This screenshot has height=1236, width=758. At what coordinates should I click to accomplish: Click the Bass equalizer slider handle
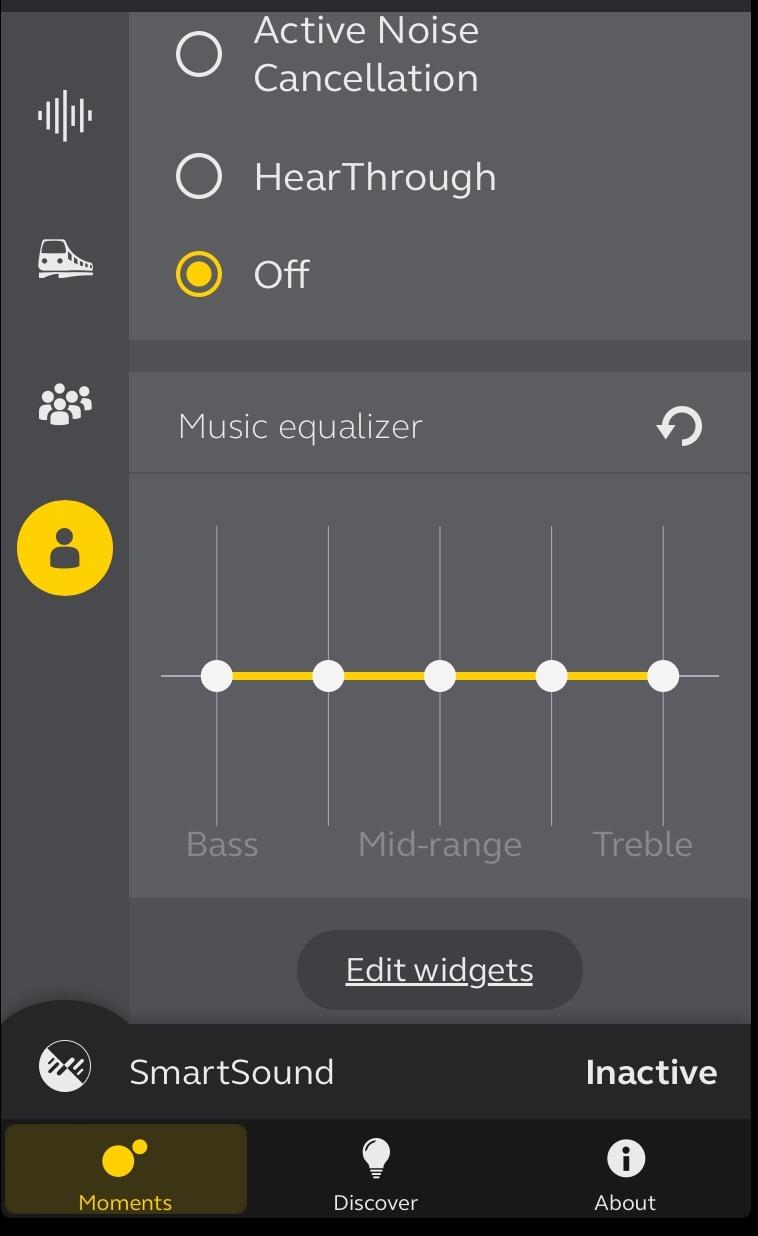(x=217, y=676)
